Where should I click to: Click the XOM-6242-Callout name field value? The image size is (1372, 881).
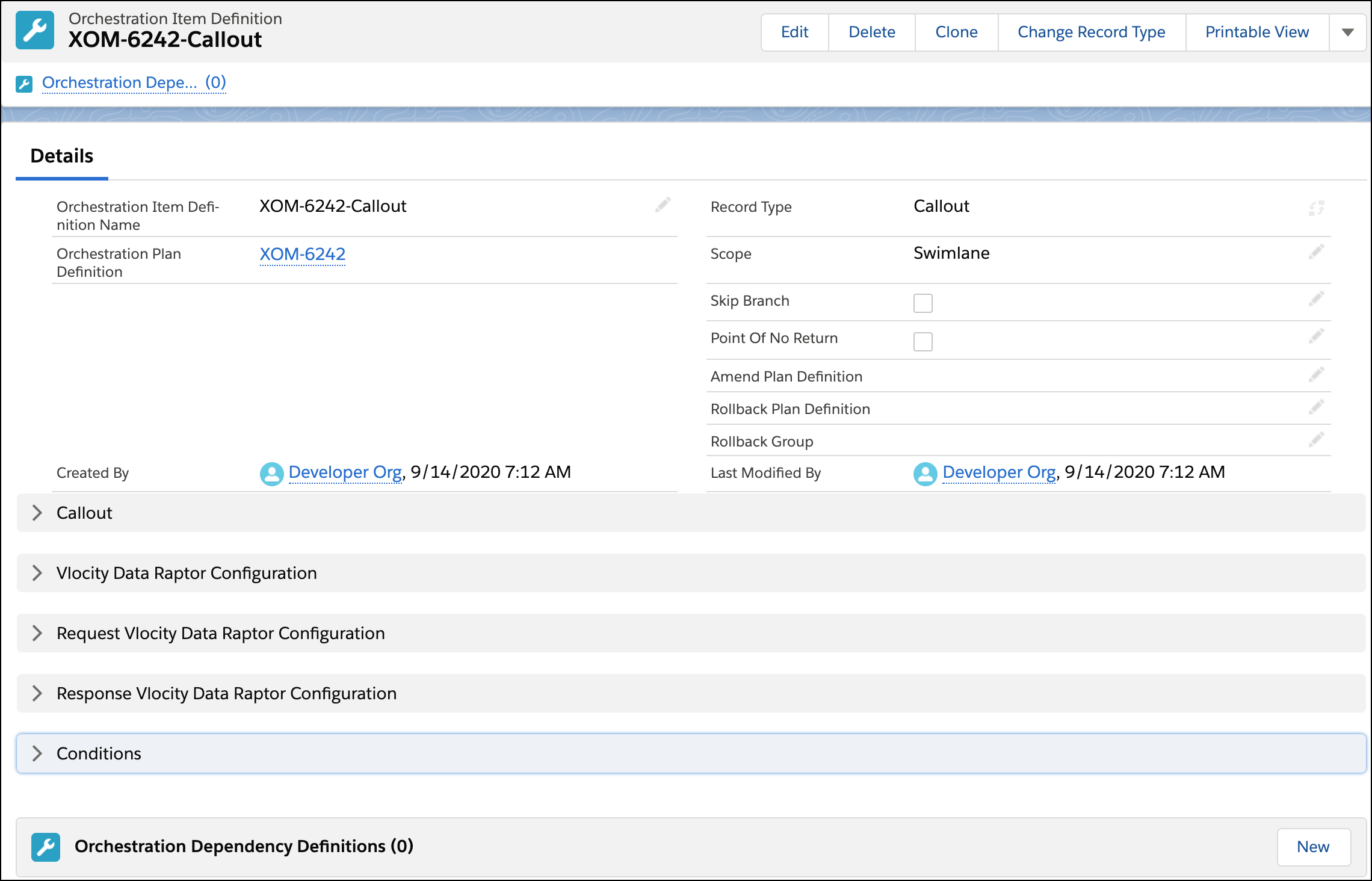[x=333, y=206]
